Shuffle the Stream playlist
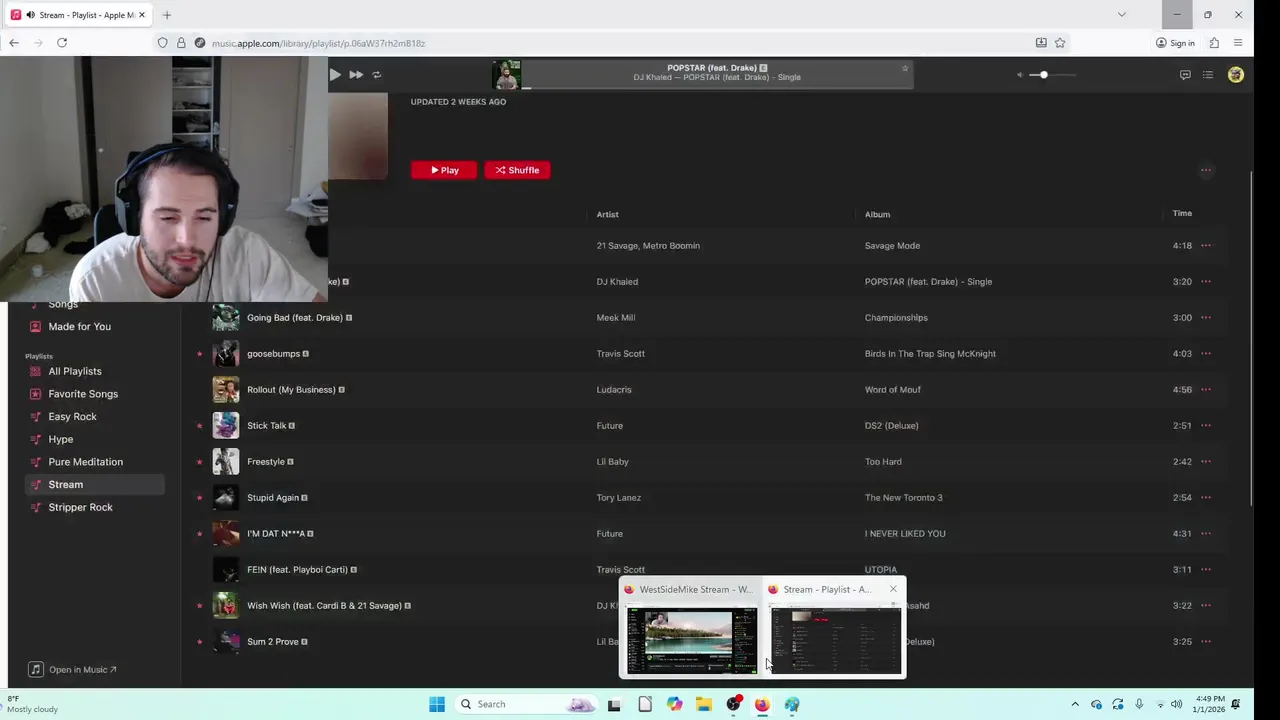Image resolution: width=1280 pixels, height=720 pixels. tap(517, 170)
